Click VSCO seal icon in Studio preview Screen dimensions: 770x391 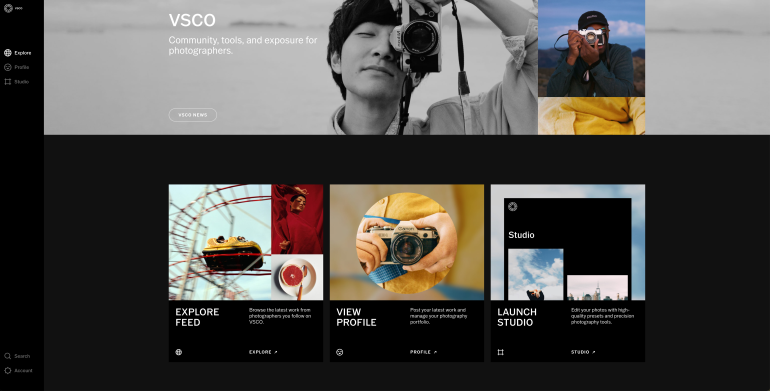[x=513, y=206]
